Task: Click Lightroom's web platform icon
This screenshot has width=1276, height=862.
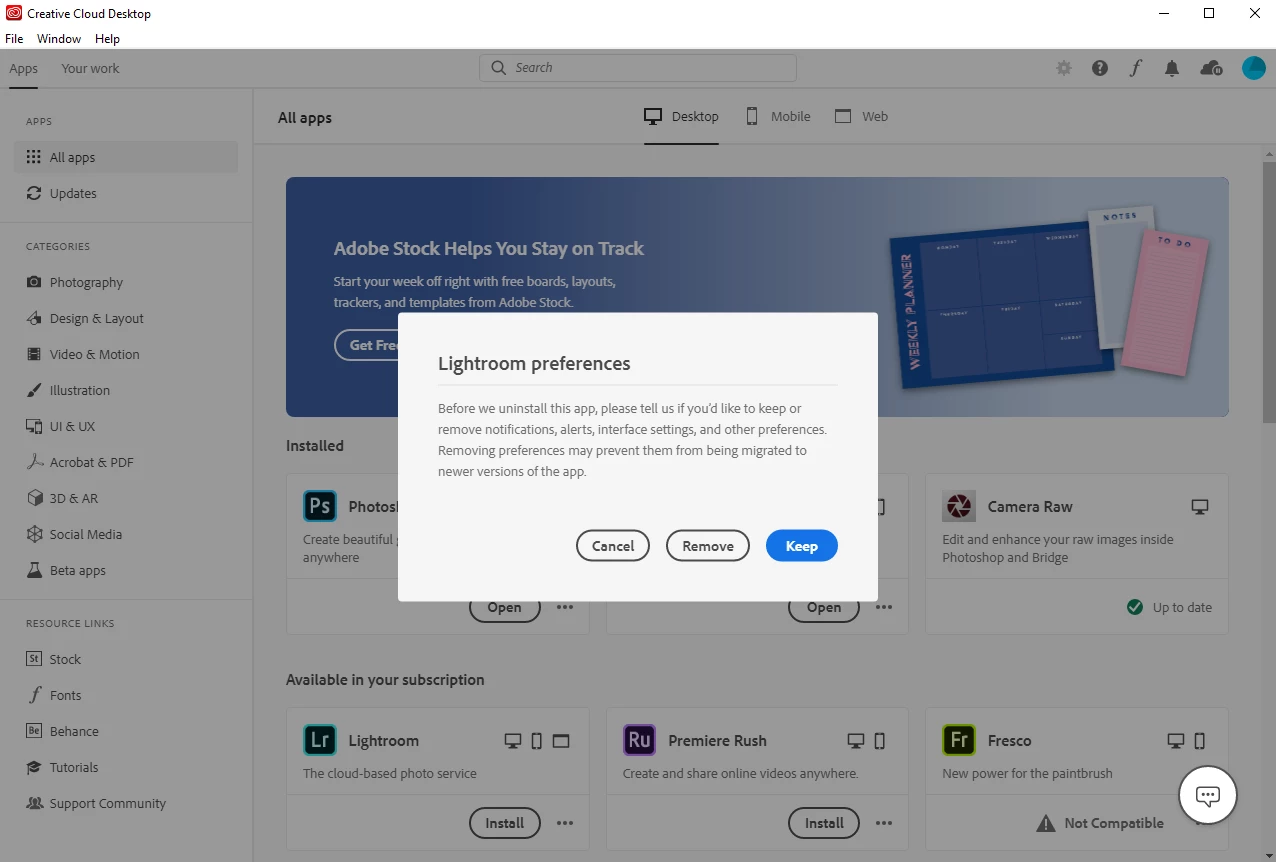Action: click(x=561, y=741)
